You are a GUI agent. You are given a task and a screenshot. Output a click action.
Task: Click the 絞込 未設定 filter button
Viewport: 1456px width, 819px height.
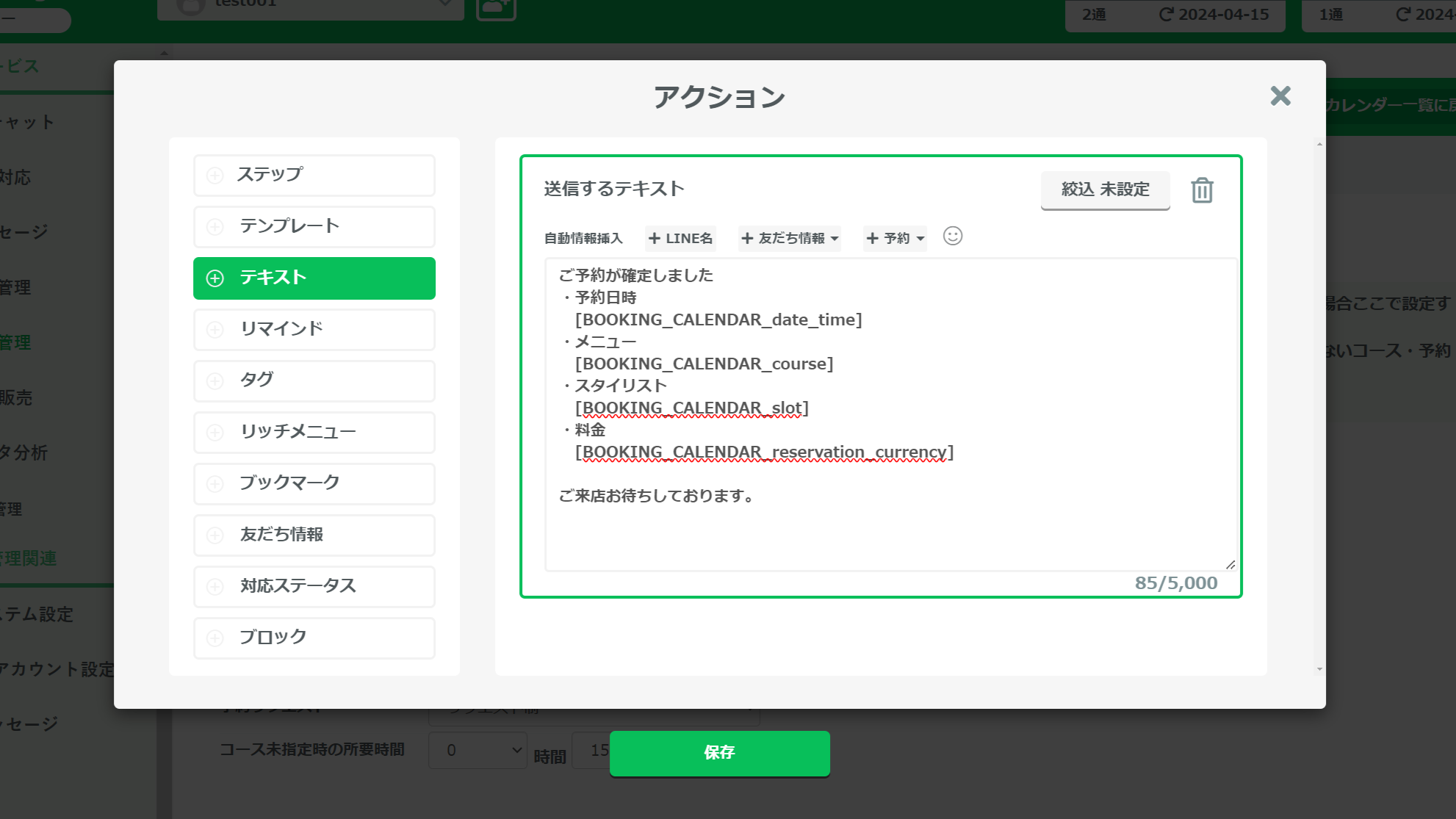(x=1105, y=190)
